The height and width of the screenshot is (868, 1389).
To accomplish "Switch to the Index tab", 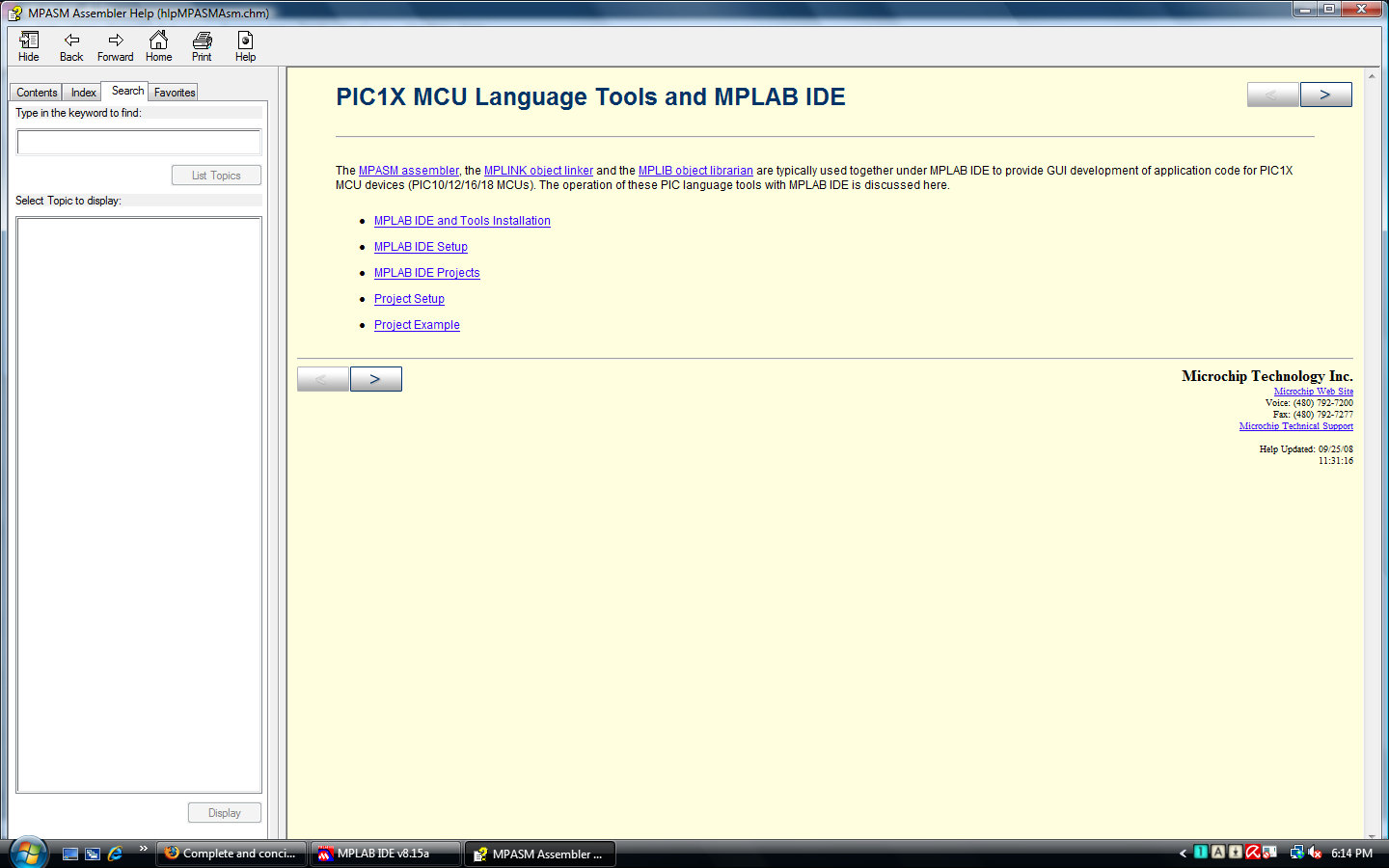I will [83, 93].
